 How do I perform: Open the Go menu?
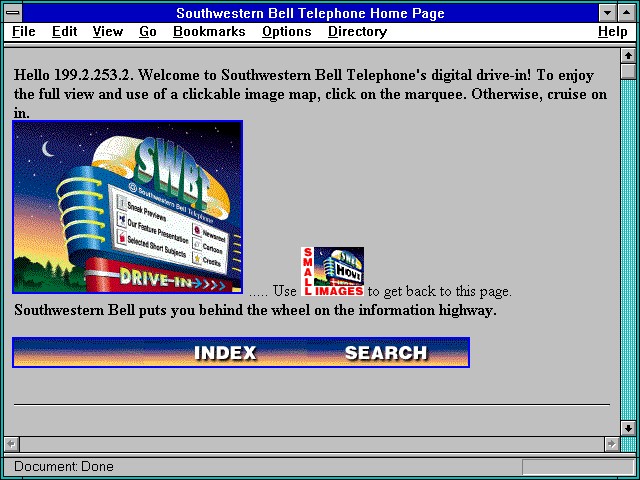(148, 32)
